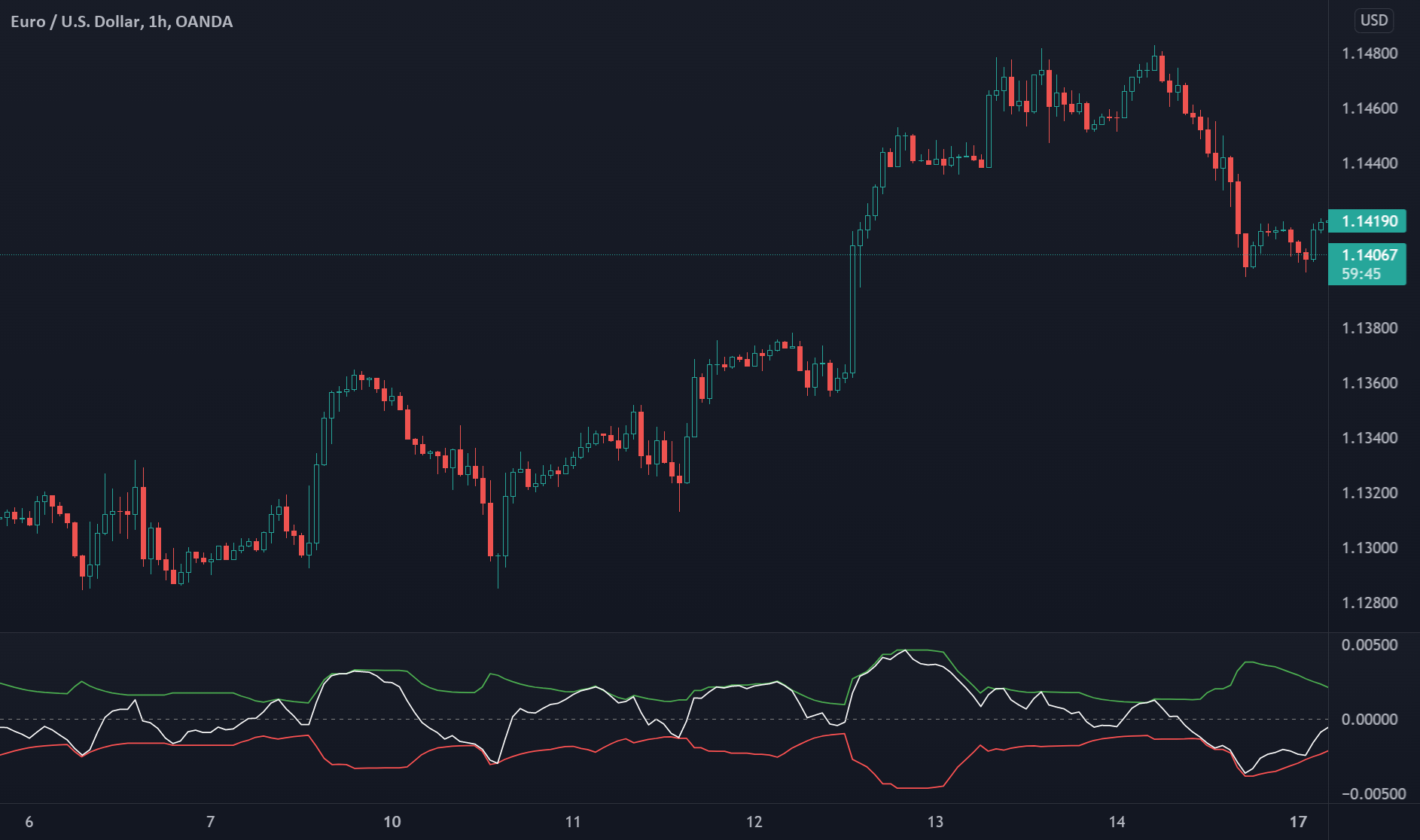Click date label 12 on time axis
The image size is (1420, 840).
(754, 822)
